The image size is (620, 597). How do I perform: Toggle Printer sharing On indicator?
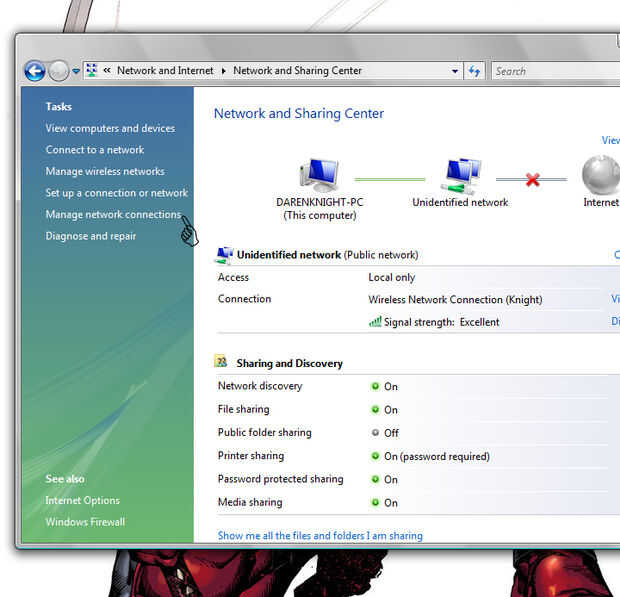point(375,456)
